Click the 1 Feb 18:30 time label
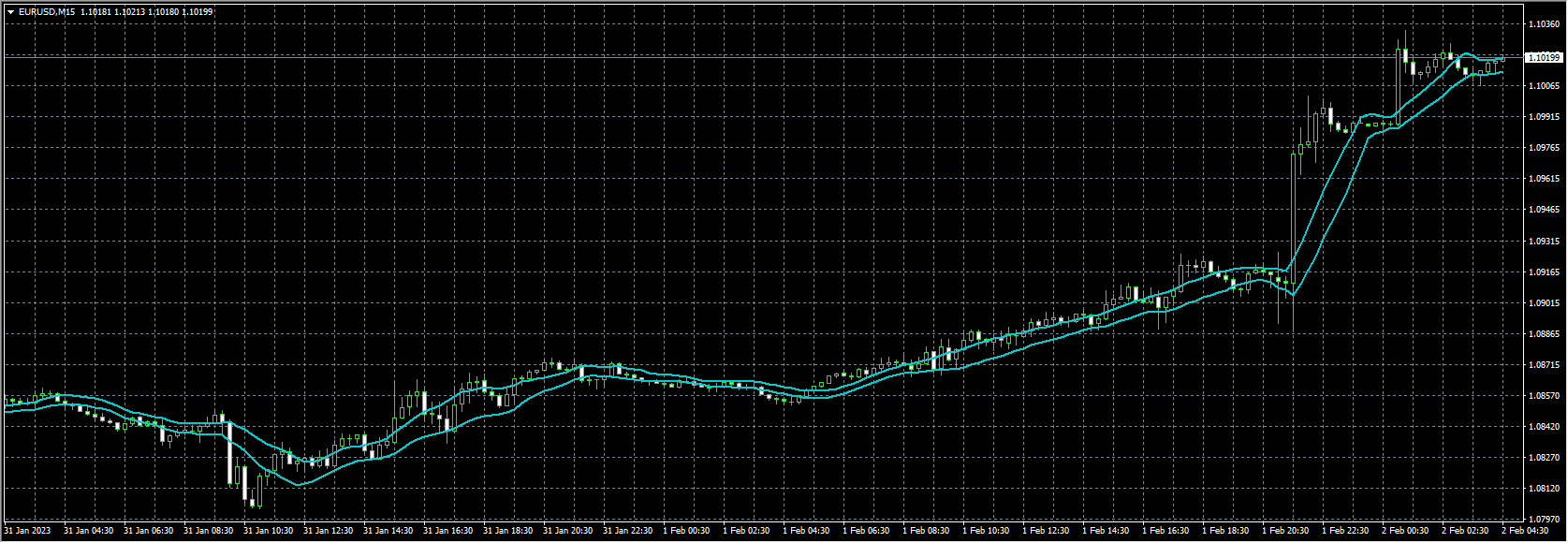This screenshot has width=1568, height=543. (1225, 531)
